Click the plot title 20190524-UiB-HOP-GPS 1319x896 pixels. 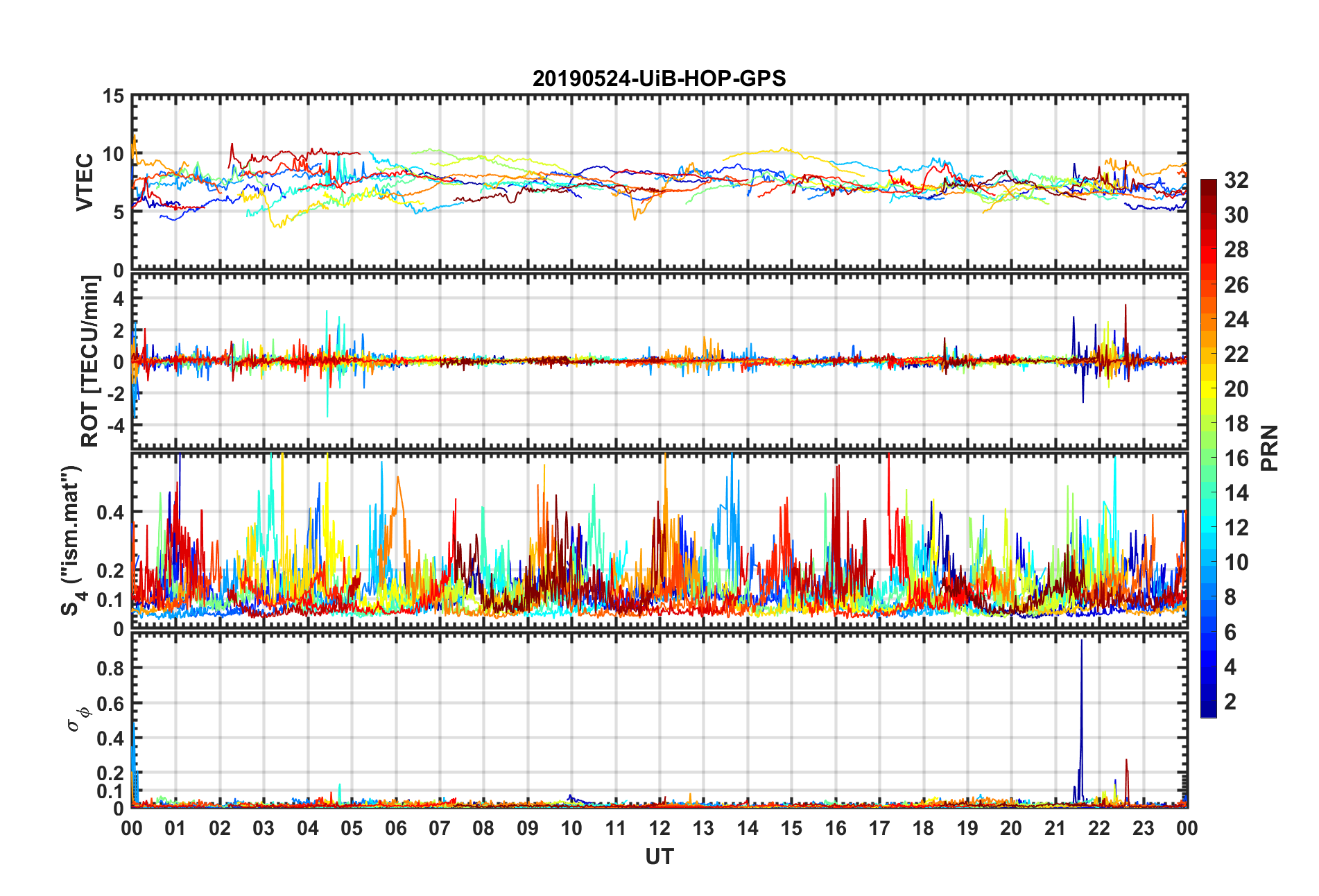tap(659, 78)
